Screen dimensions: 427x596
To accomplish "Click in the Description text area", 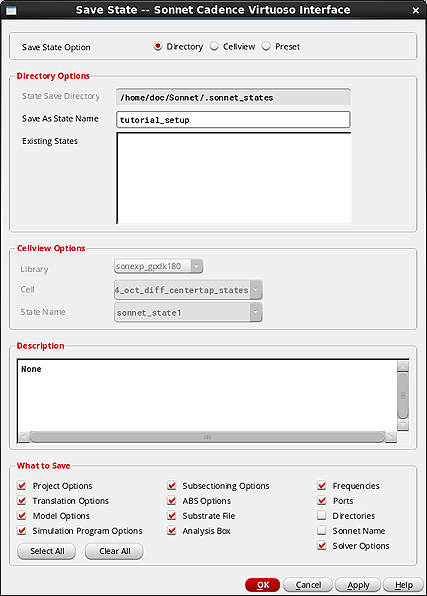I will pyautogui.click(x=207, y=395).
